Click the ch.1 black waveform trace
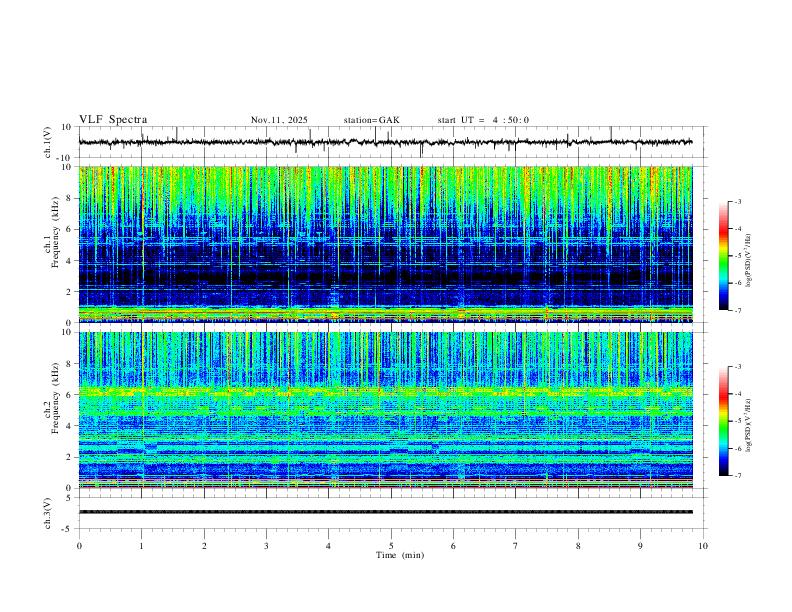This screenshot has height=612, width=792. click(385, 142)
